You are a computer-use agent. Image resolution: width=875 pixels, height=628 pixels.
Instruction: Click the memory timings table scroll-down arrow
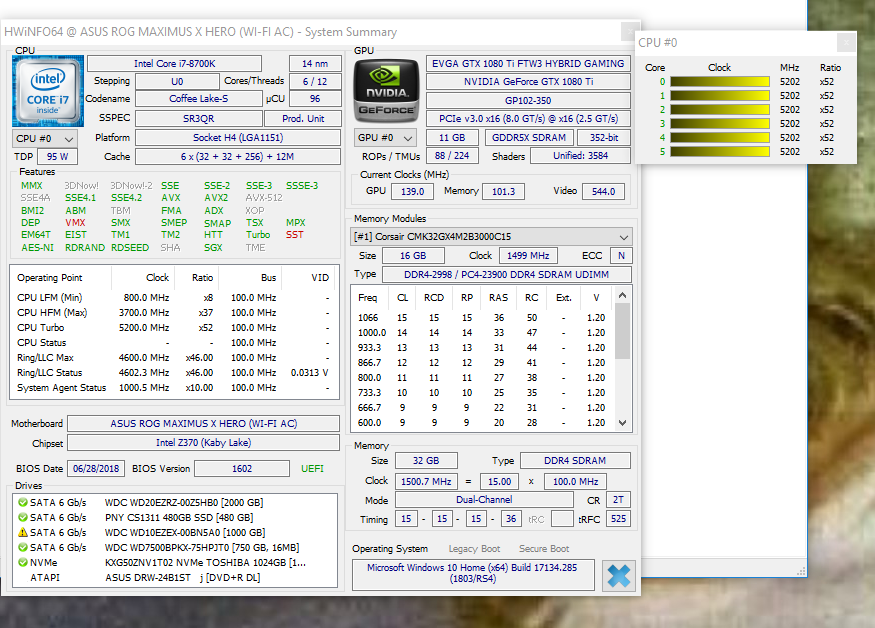623,423
